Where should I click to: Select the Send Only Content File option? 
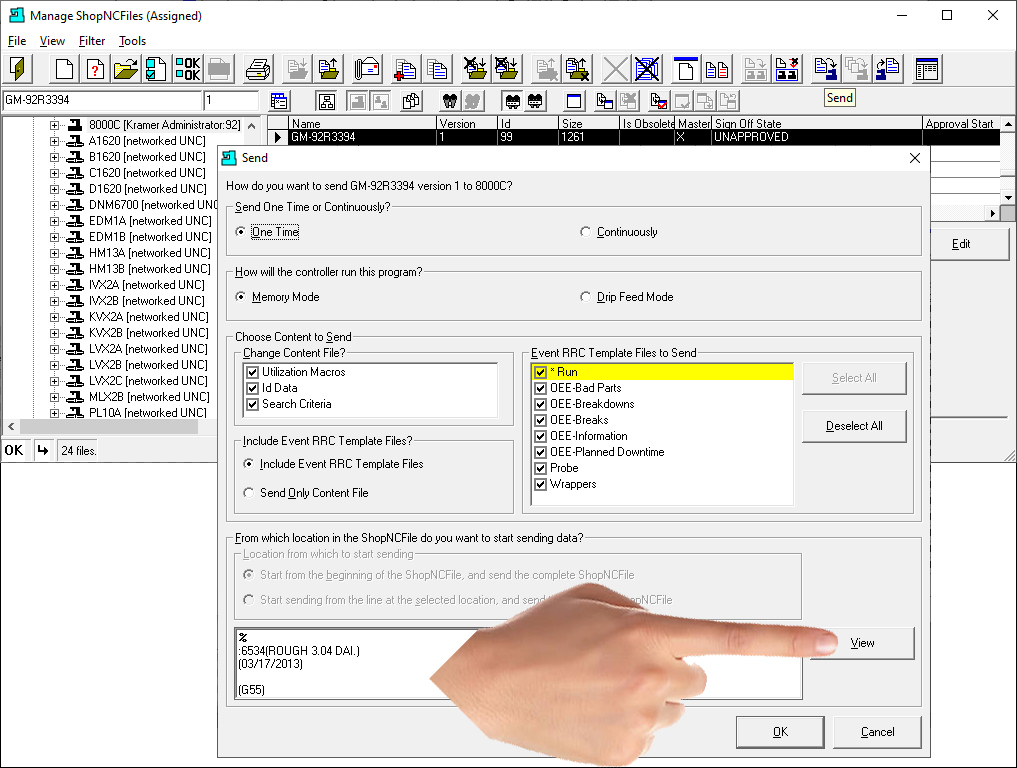point(248,493)
